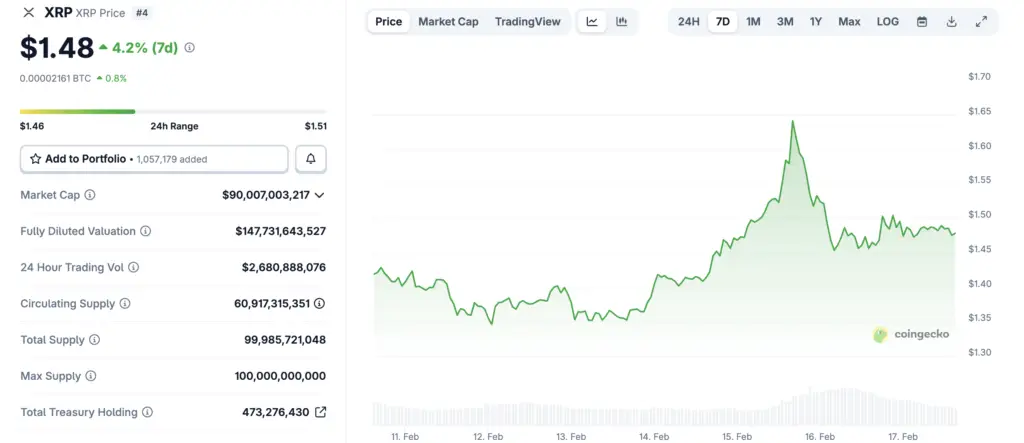
Task: Open the Market Cap info tooltip
Action: pos(90,195)
